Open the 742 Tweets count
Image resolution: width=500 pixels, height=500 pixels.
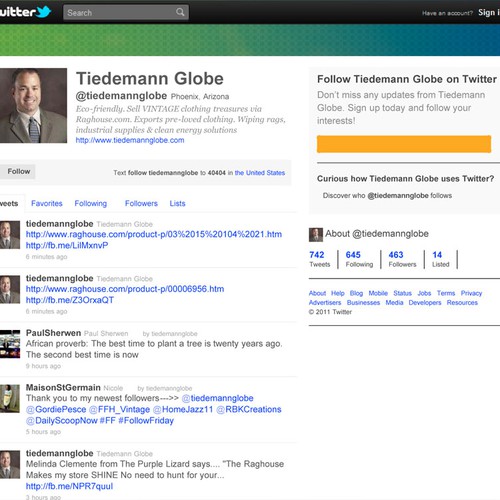click(319, 259)
